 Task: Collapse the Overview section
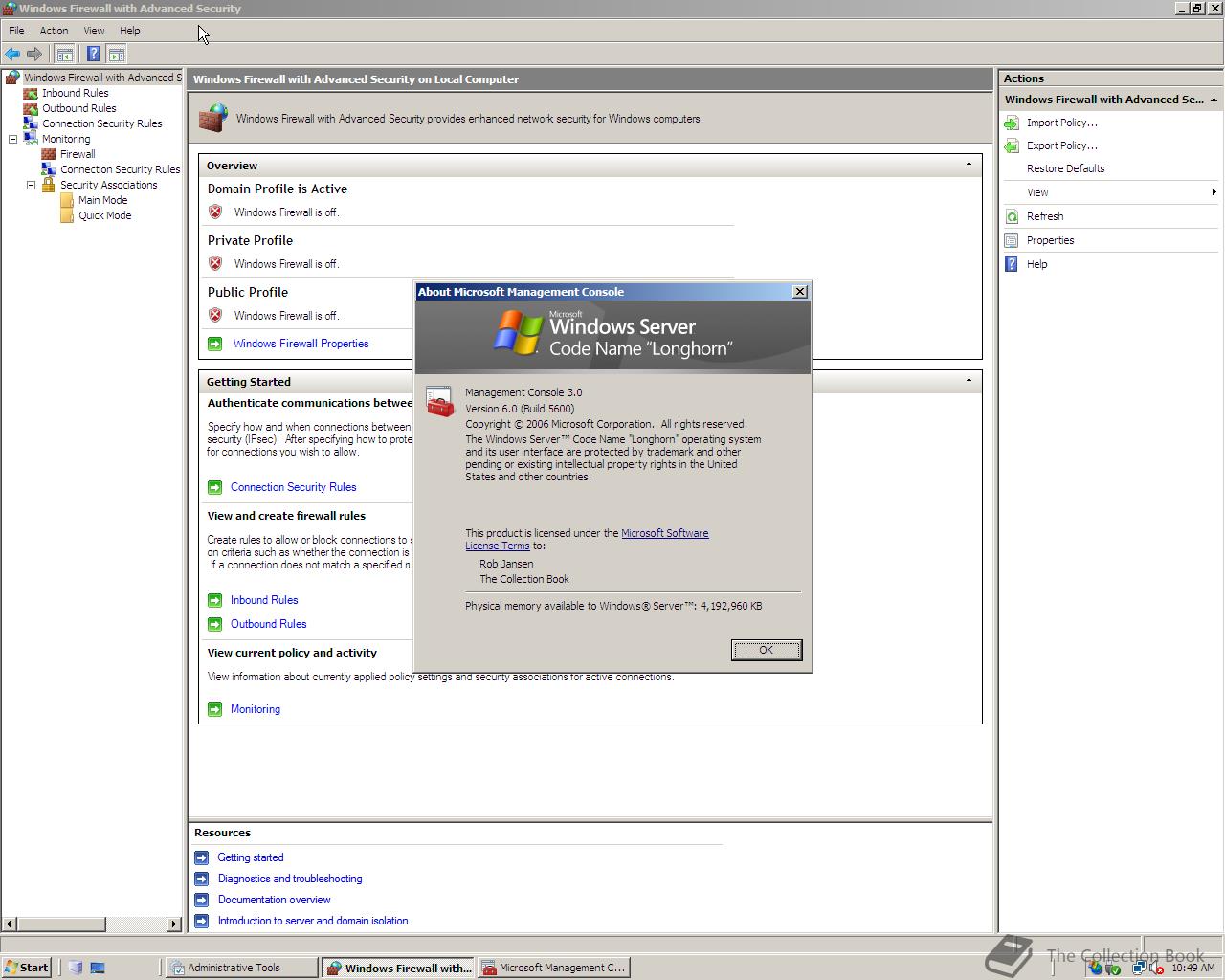(x=969, y=165)
